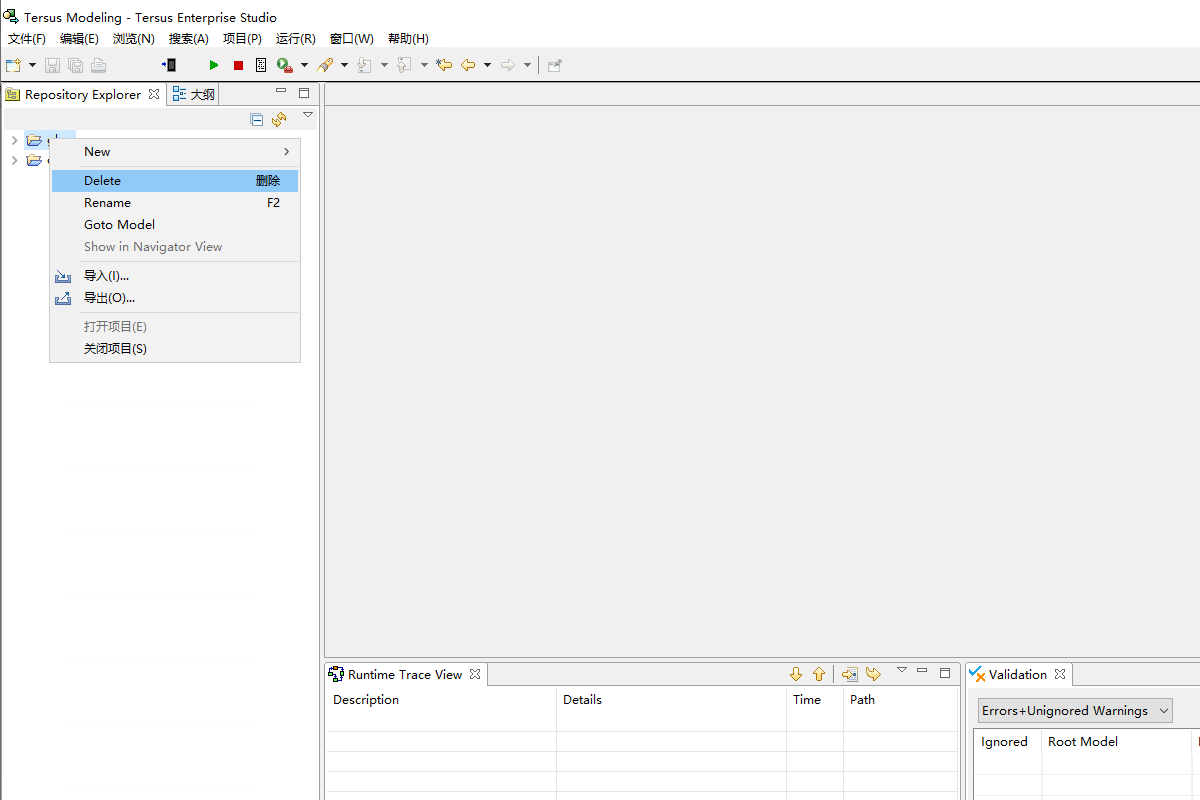Click the yellow curved arrow in Trace View

(873, 674)
